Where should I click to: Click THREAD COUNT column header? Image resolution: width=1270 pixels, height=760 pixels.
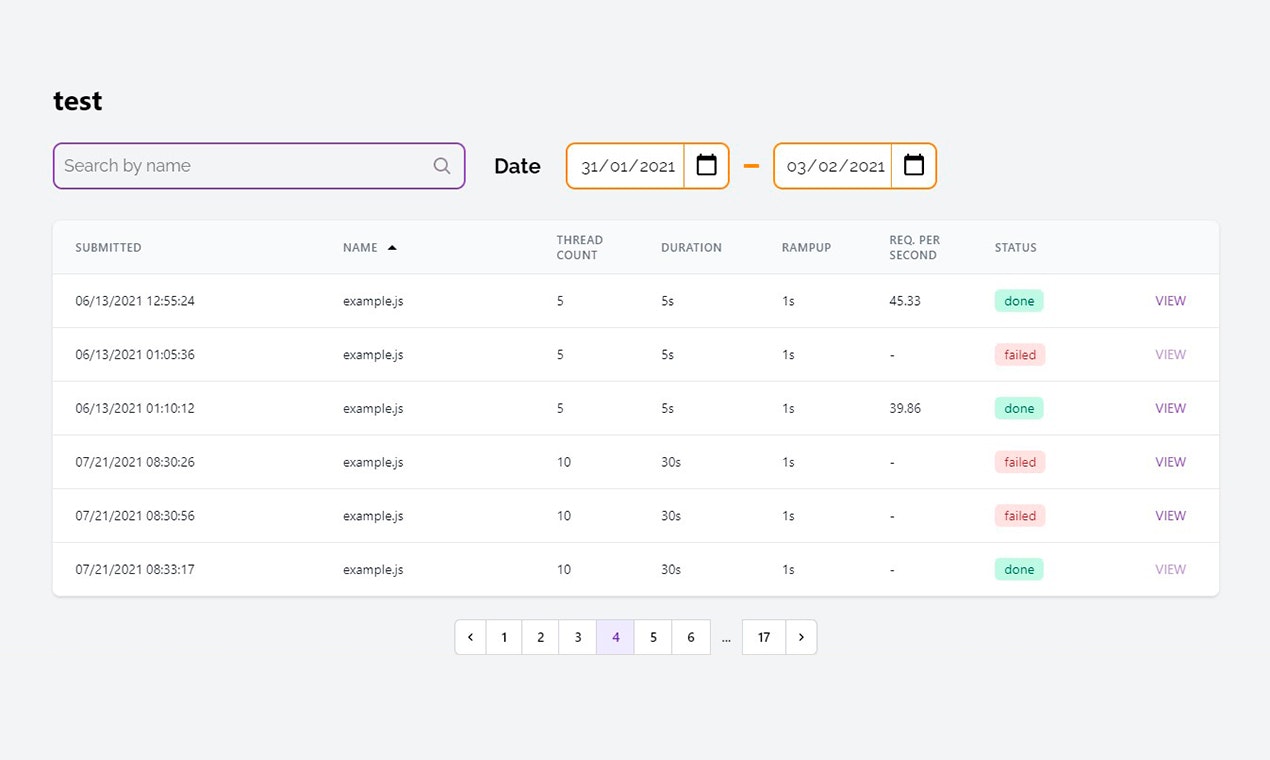580,248
